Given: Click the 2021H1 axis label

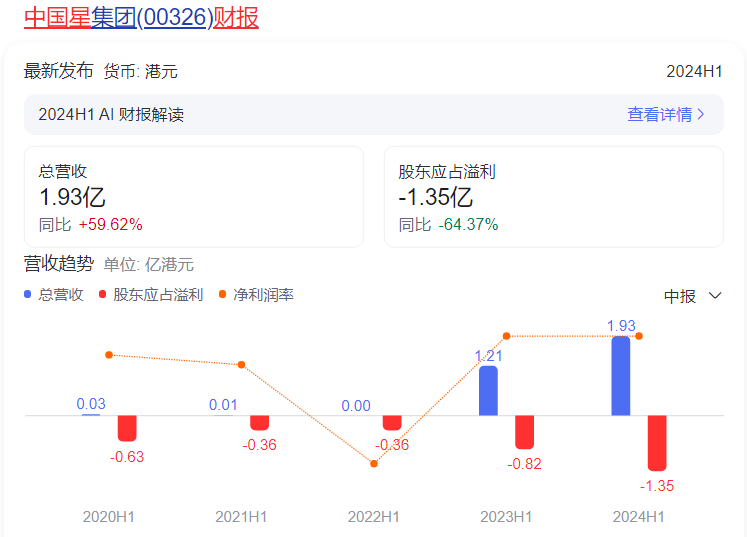Looking at the screenshot, I should tap(241, 517).
